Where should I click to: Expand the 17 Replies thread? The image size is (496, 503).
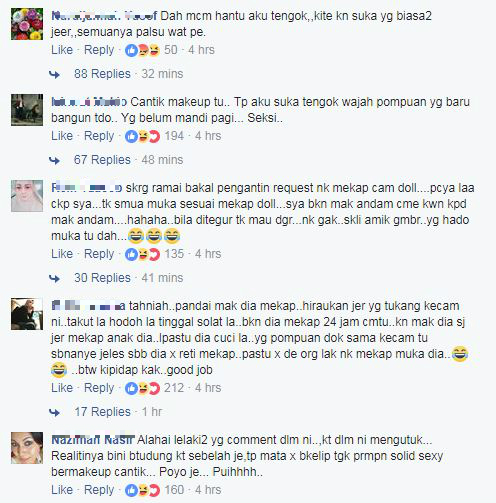(102, 412)
